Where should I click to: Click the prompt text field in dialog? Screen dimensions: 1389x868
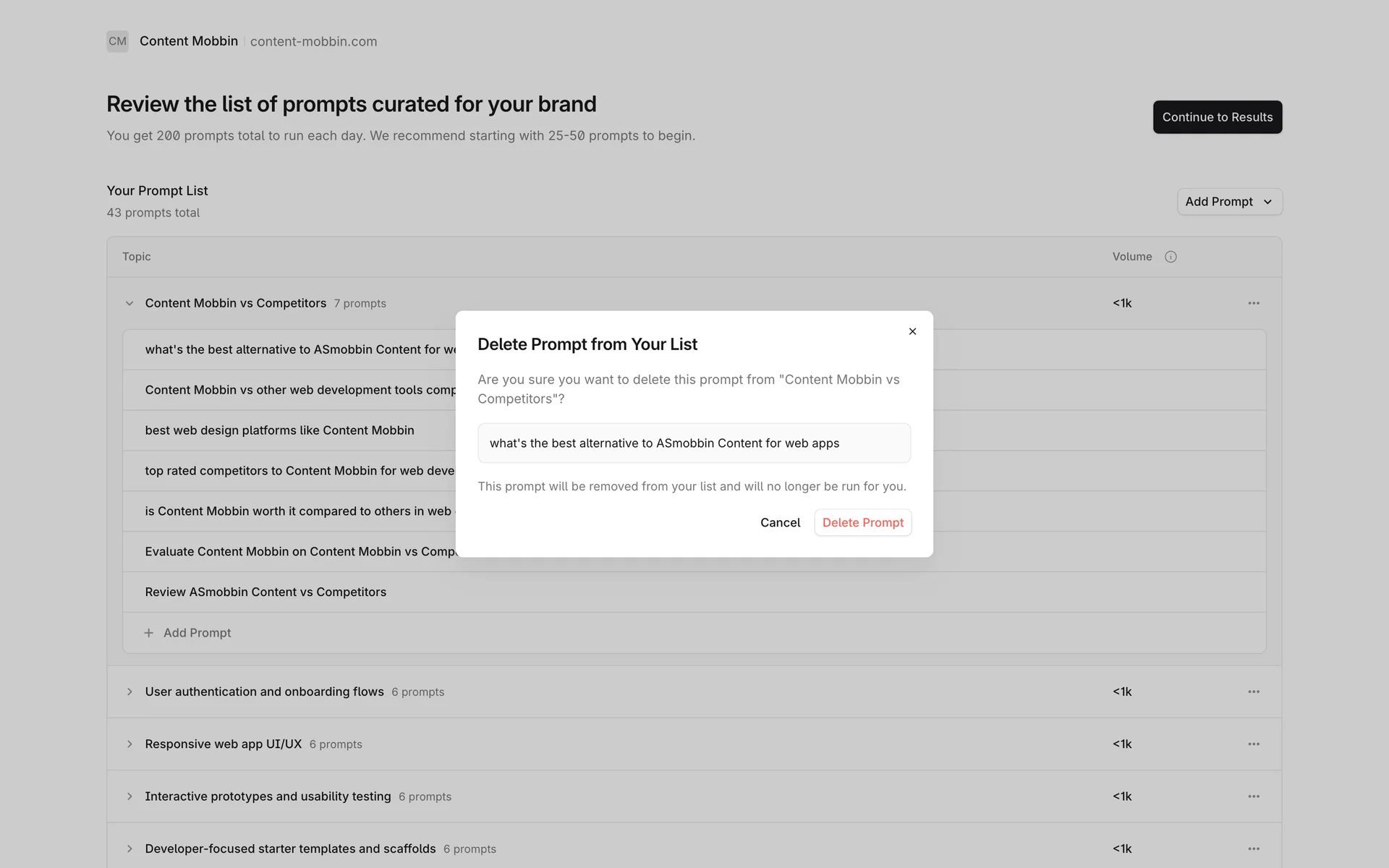pos(694,443)
